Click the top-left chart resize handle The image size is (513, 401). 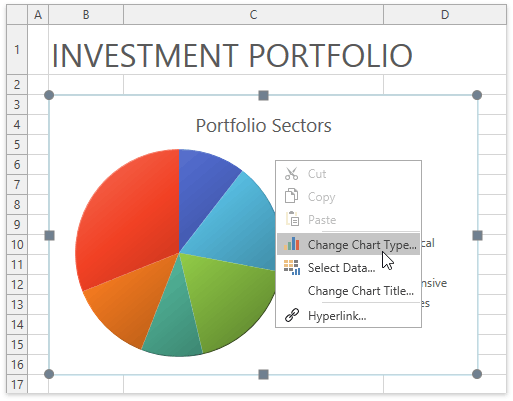49,95
